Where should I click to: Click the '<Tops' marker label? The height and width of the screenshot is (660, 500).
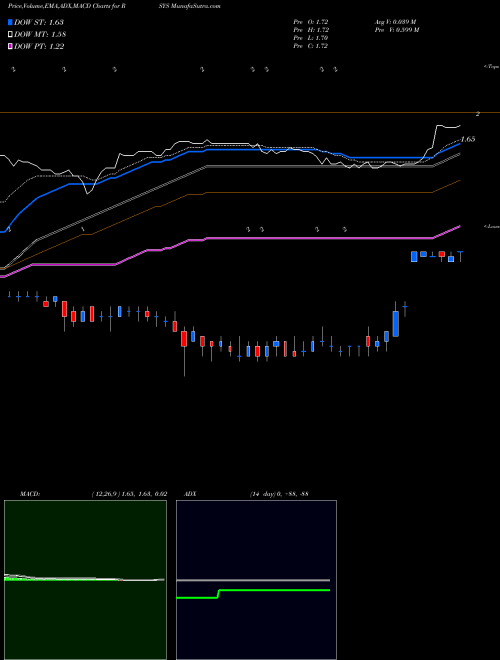pyautogui.click(x=491, y=67)
